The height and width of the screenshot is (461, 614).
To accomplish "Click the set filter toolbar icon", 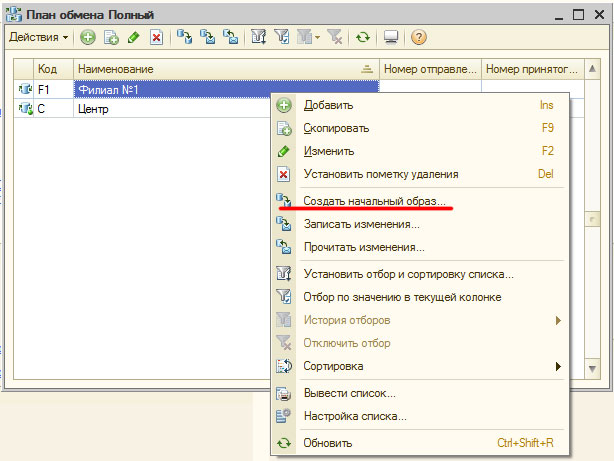I will coord(257,37).
